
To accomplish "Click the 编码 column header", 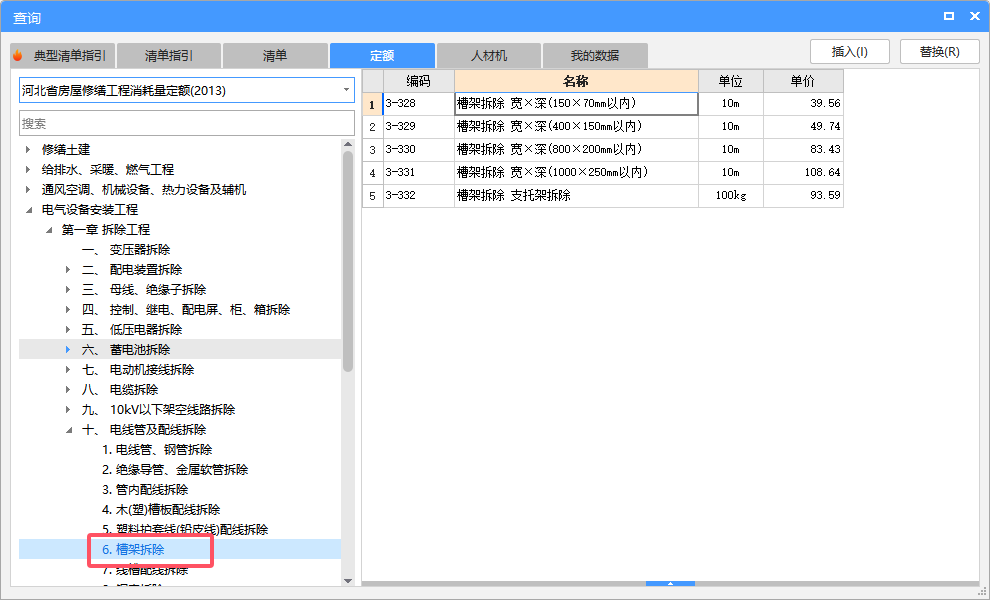I will [419, 81].
